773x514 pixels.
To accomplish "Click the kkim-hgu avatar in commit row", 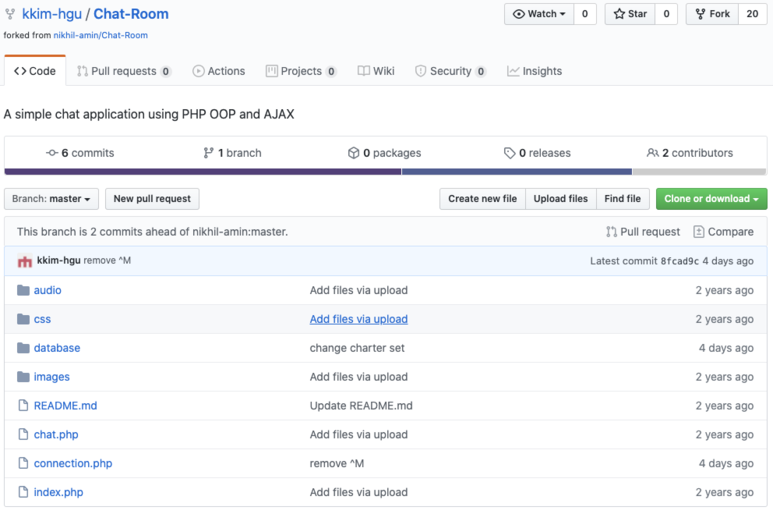I will click(25, 261).
